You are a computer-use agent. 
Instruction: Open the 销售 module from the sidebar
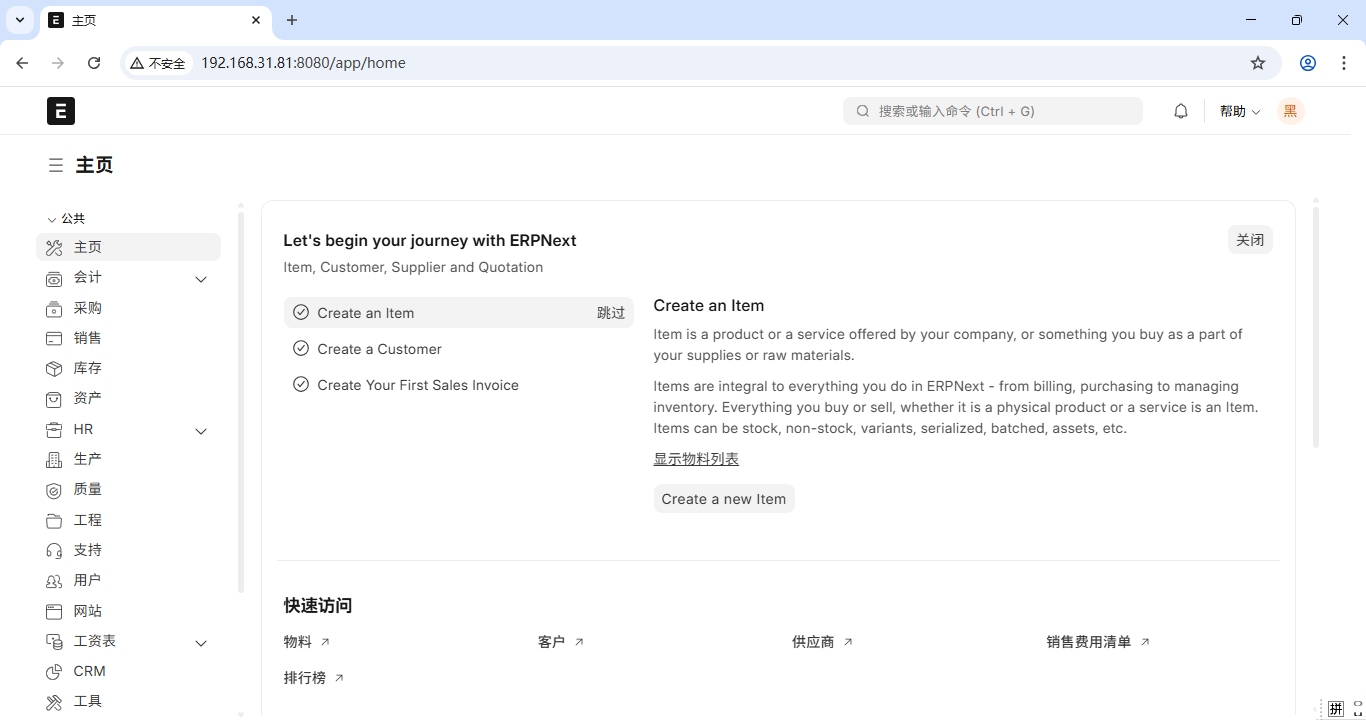pyautogui.click(x=128, y=338)
